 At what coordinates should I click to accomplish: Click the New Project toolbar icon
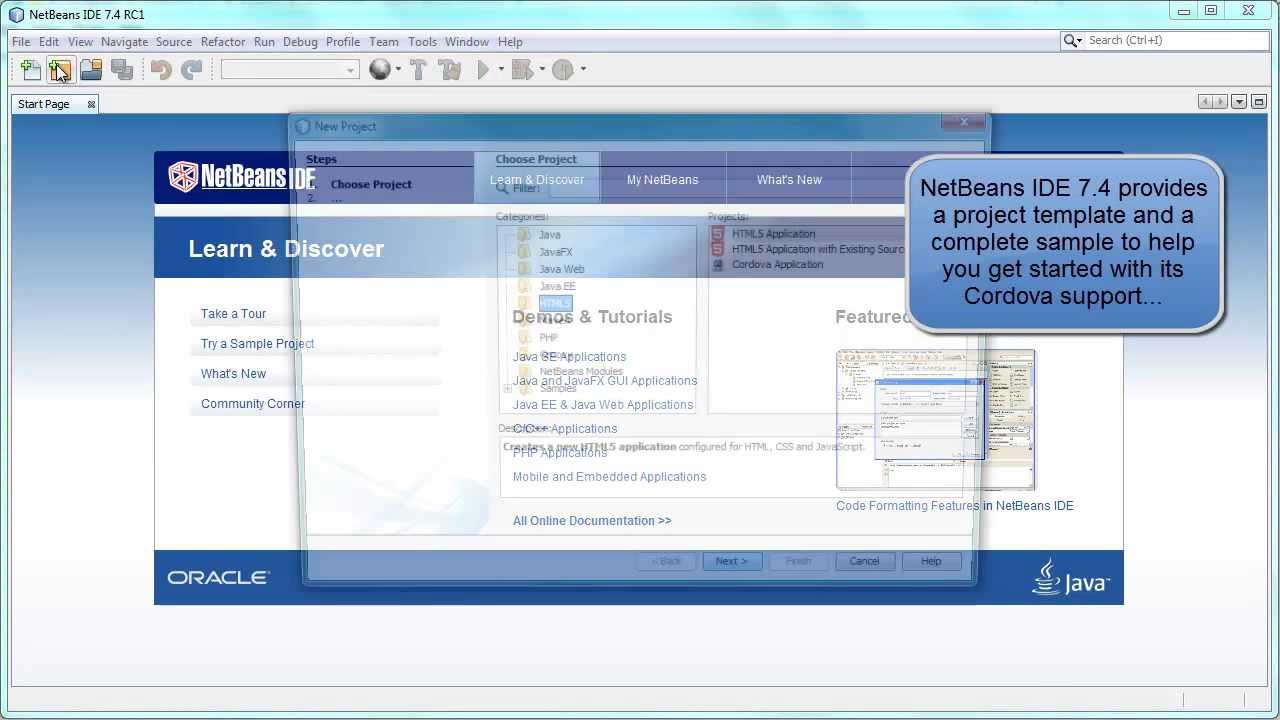(60, 70)
